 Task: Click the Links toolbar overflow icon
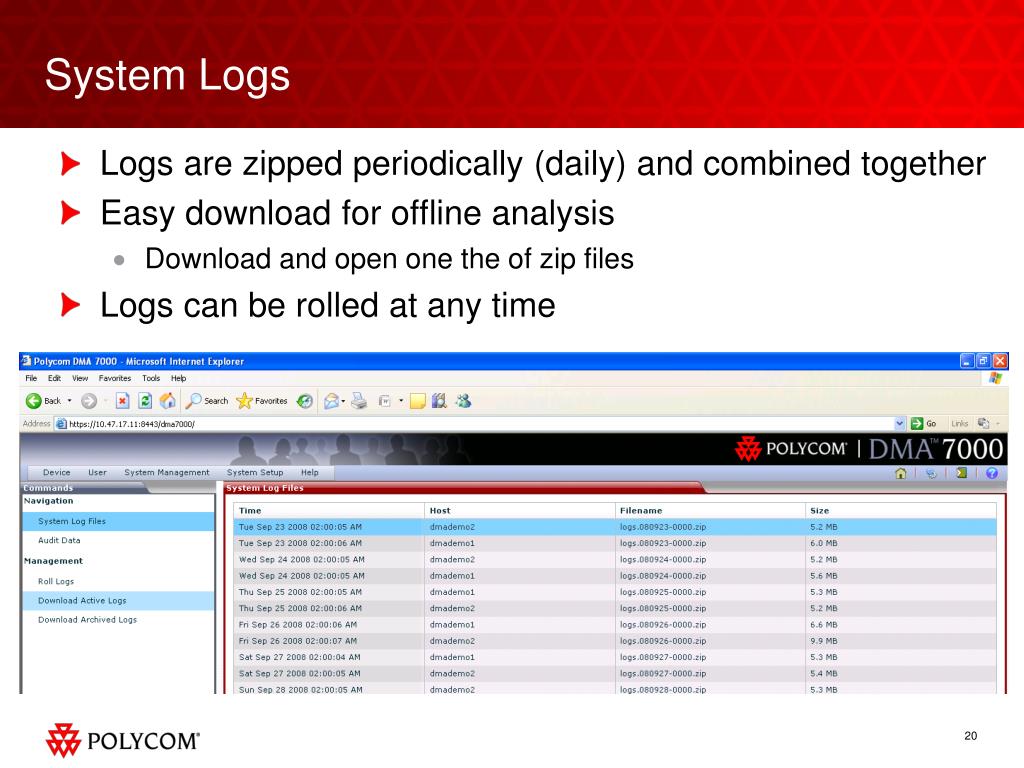(x=983, y=423)
